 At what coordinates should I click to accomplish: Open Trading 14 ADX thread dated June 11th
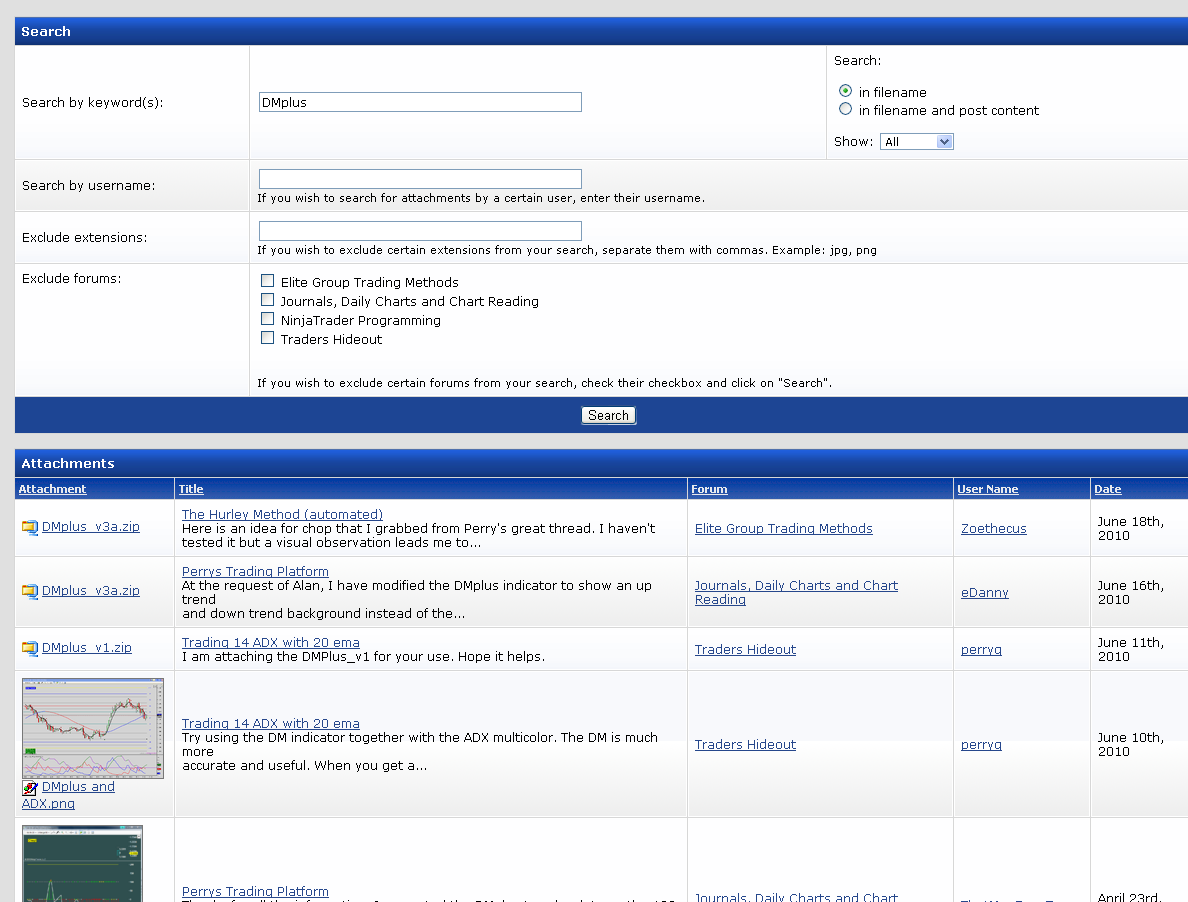tap(270, 642)
